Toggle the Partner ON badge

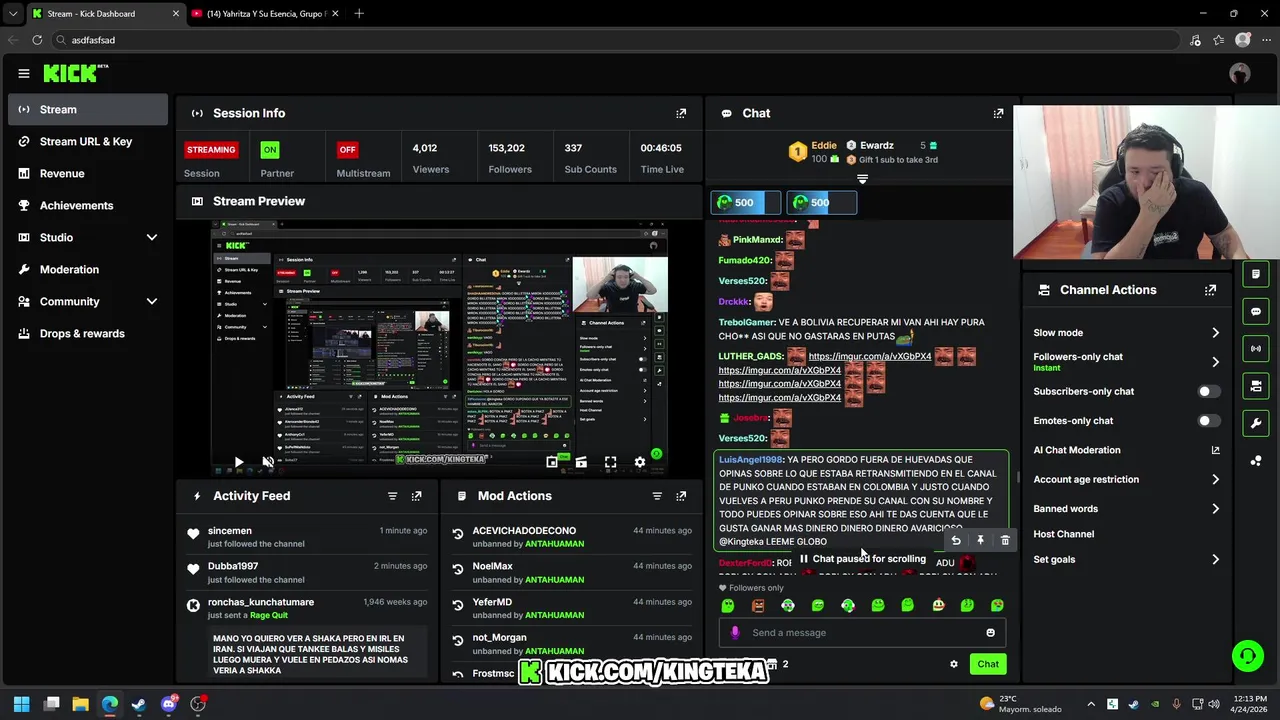[269, 150]
